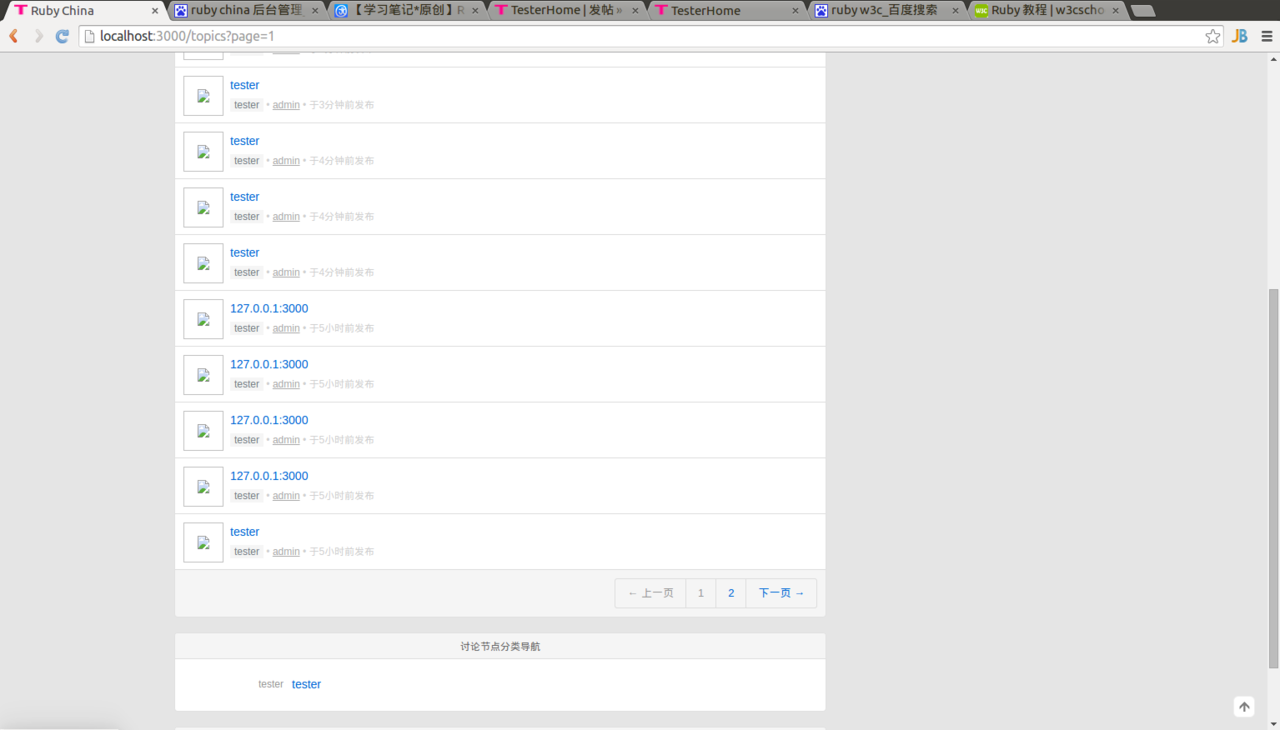The width and height of the screenshot is (1280, 730).
Task: Open a new browser tab
Action: (1143, 11)
